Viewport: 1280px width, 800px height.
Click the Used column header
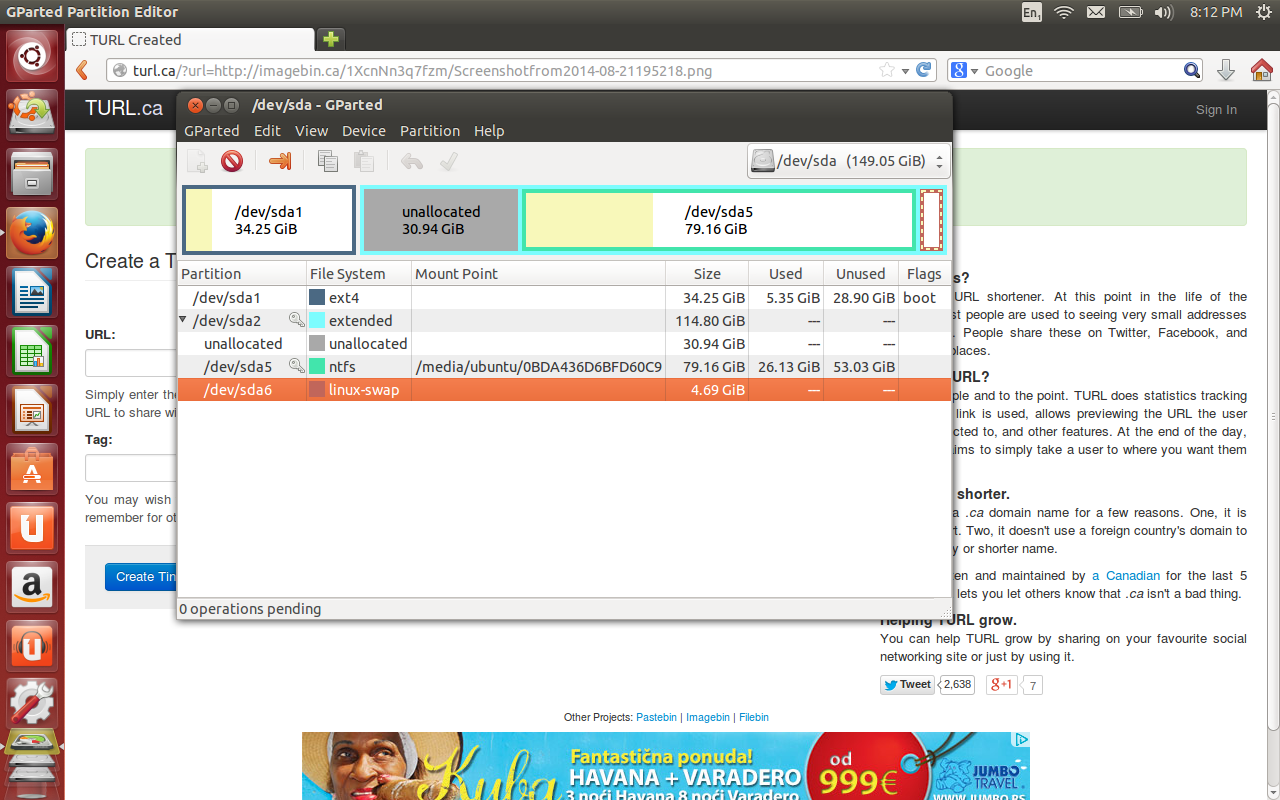pos(786,274)
